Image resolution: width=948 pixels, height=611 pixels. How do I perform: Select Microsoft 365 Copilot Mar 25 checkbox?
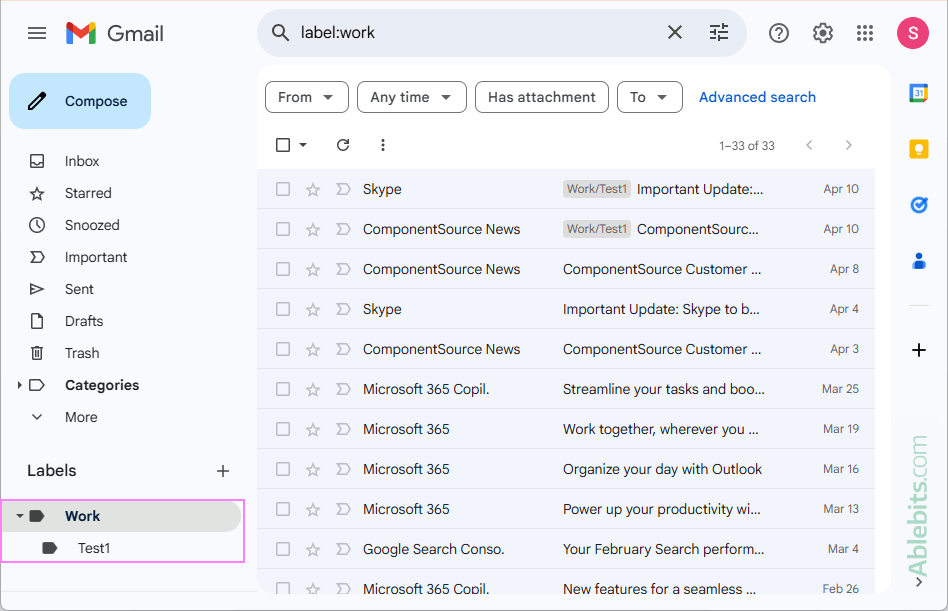tap(282, 389)
